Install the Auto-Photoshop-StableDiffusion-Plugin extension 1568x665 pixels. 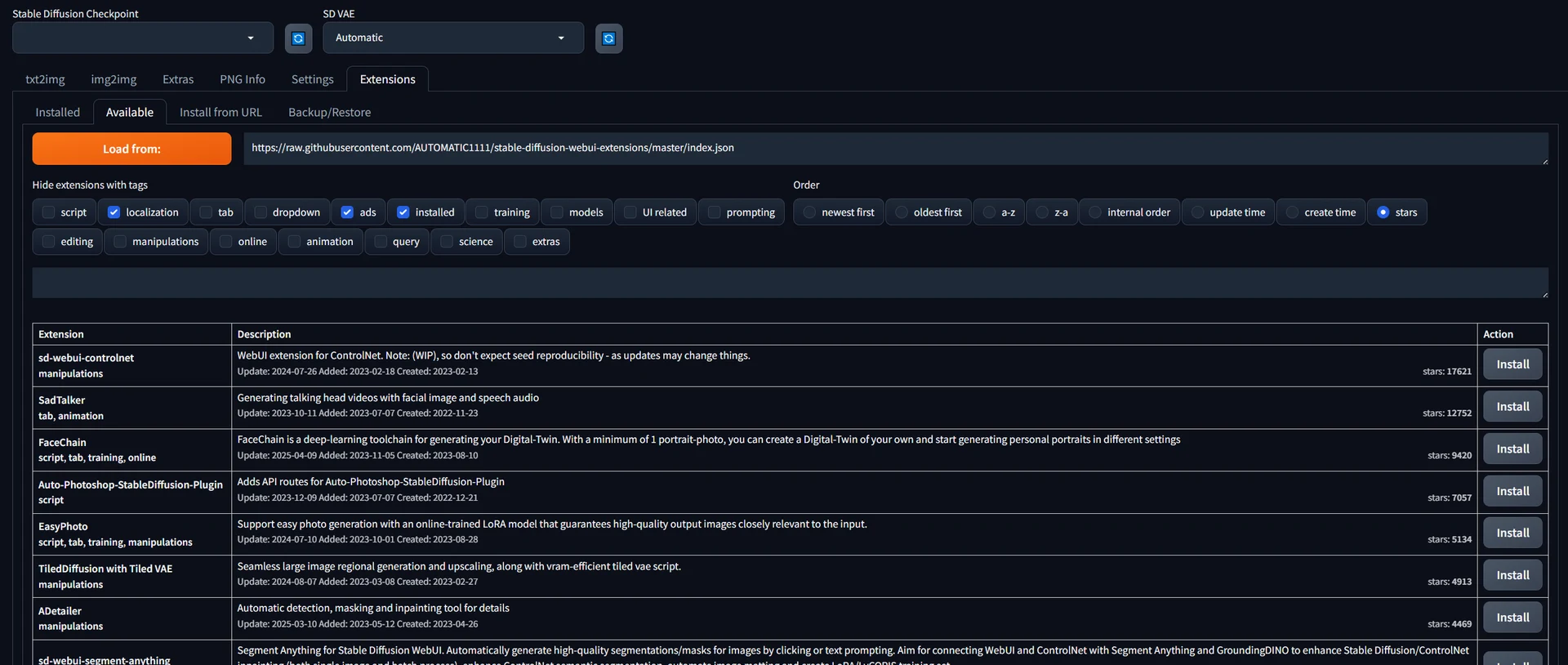tap(1512, 491)
